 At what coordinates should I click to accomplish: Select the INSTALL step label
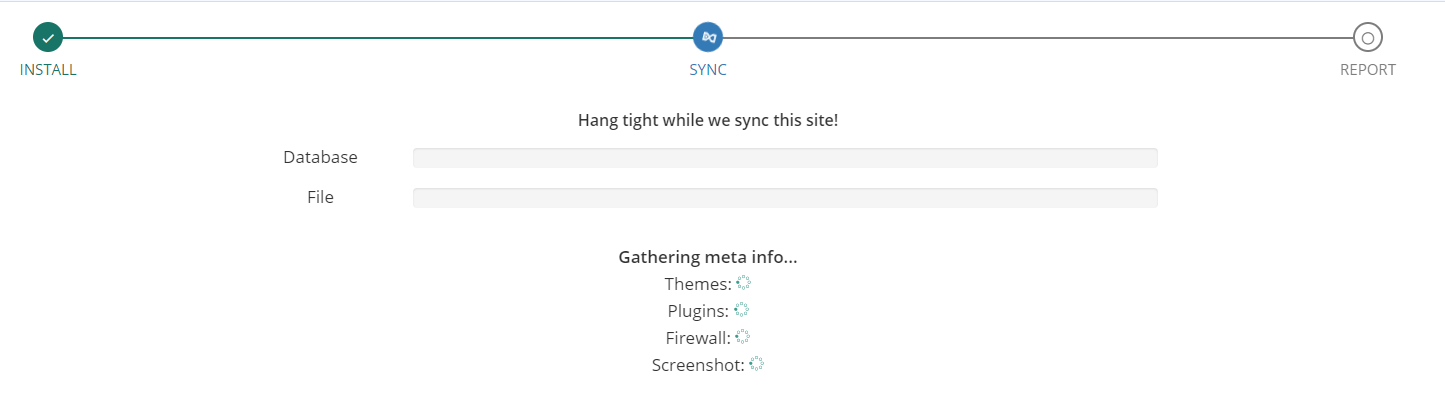(x=48, y=70)
